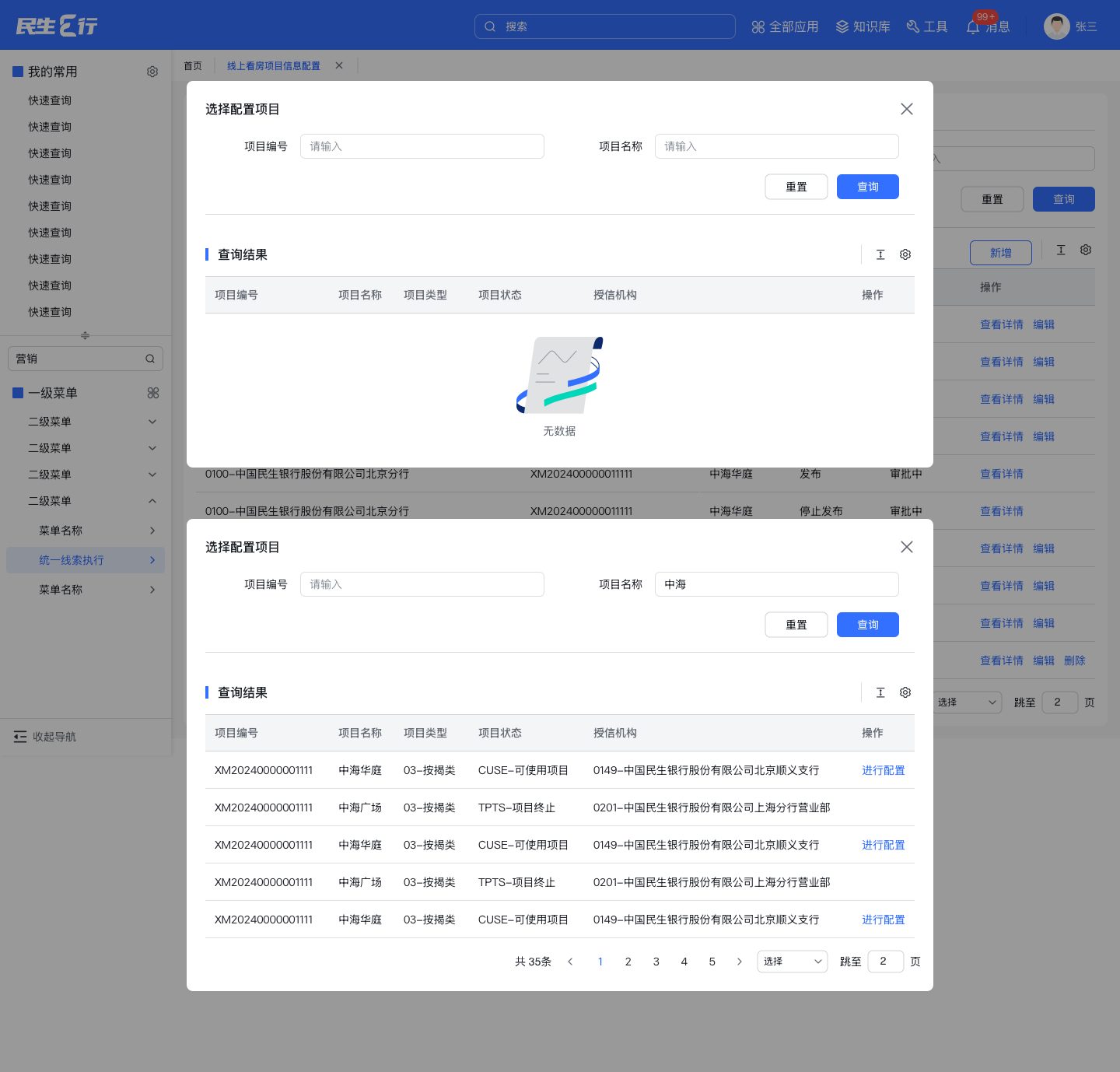Image resolution: width=1120 pixels, height=1072 pixels.
Task: Click settings gear in upper dialog results
Action: point(905,254)
